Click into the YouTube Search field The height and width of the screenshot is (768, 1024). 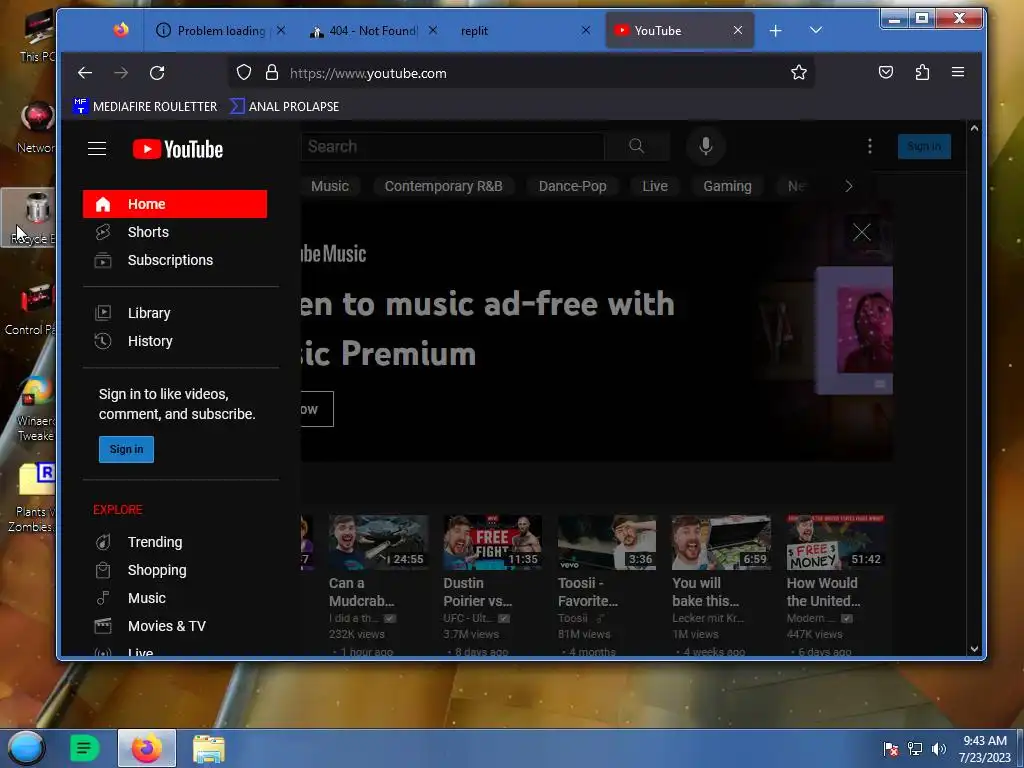point(453,146)
